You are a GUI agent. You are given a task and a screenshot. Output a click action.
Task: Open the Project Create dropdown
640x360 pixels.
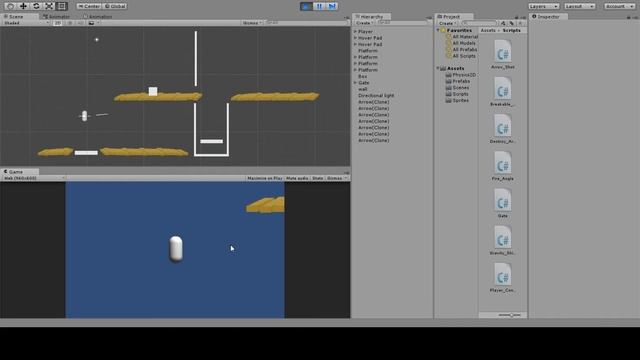click(x=447, y=23)
